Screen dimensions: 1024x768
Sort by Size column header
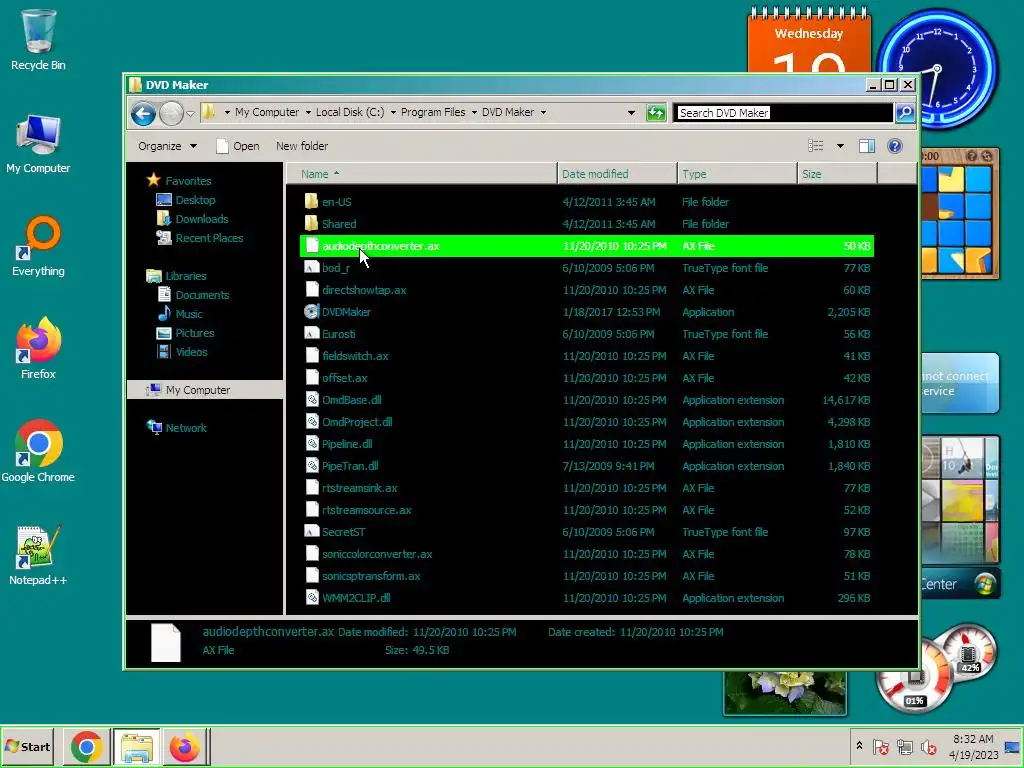pyautogui.click(x=837, y=174)
